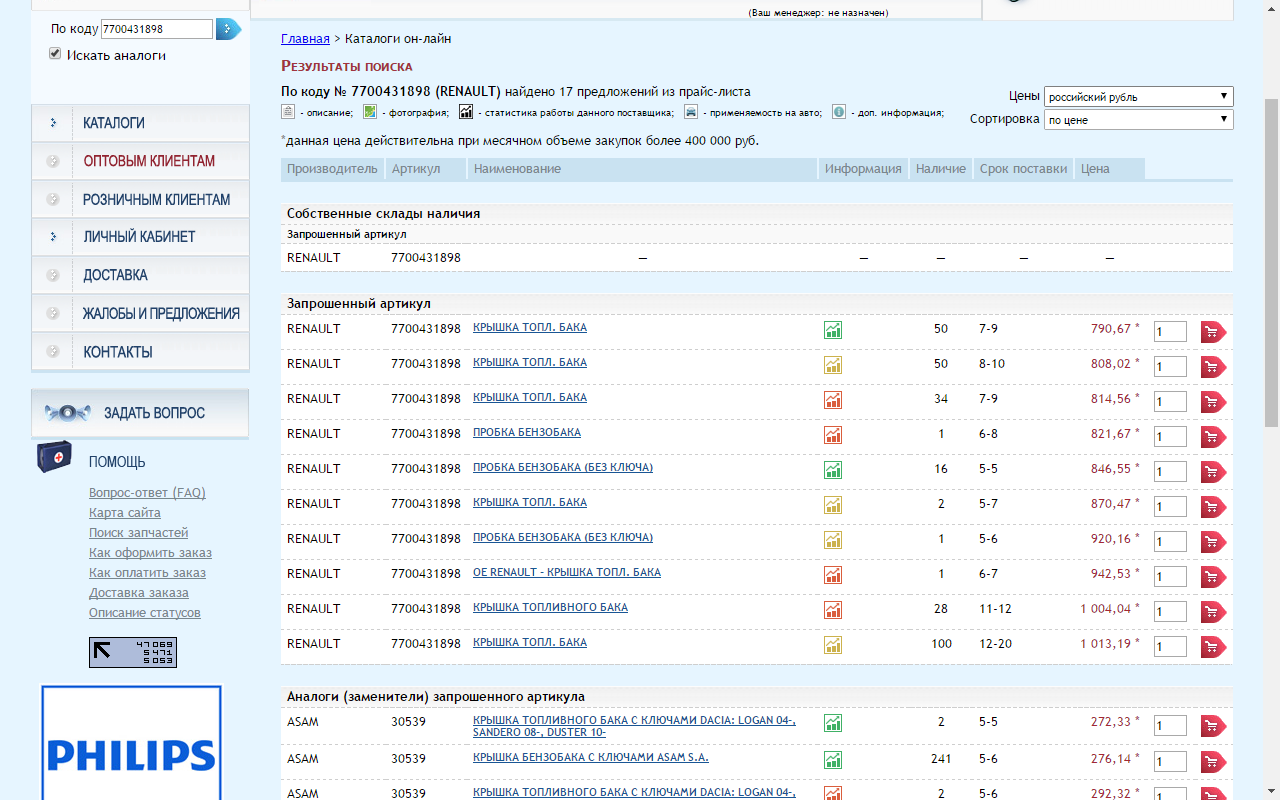The width and height of the screenshot is (1280, 800).
Task: Click quantity field for the 790,67 row
Action: (x=1170, y=332)
